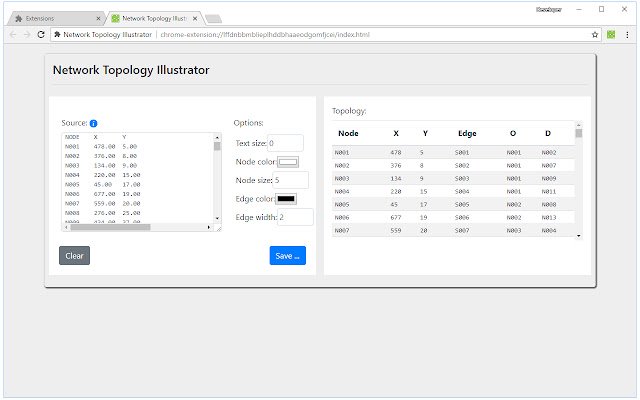The width and height of the screenshot is (640, 400).
Task: Open the Chrome three-dot menu
Action: tap(627, 35)
